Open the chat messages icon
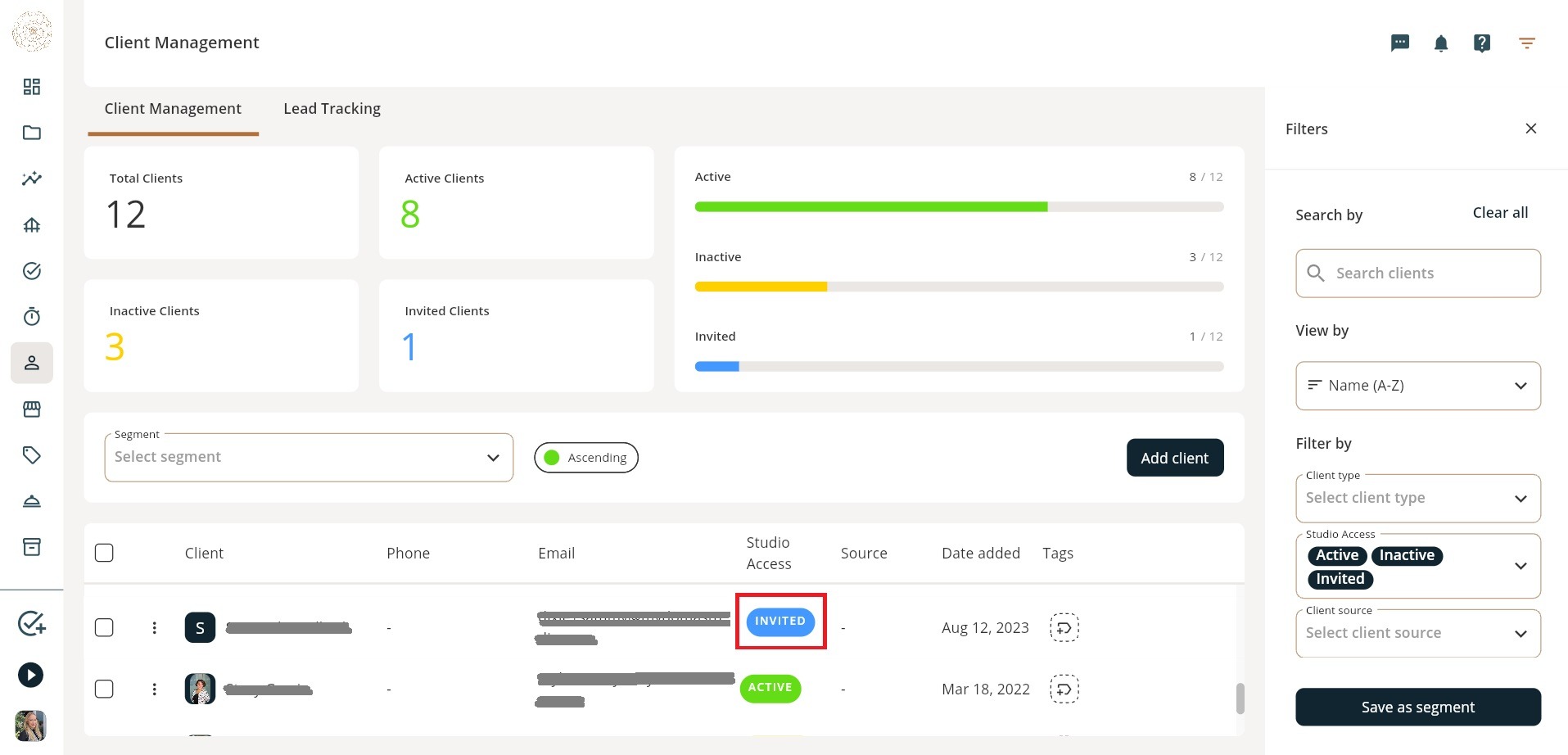 (1400, 43)
